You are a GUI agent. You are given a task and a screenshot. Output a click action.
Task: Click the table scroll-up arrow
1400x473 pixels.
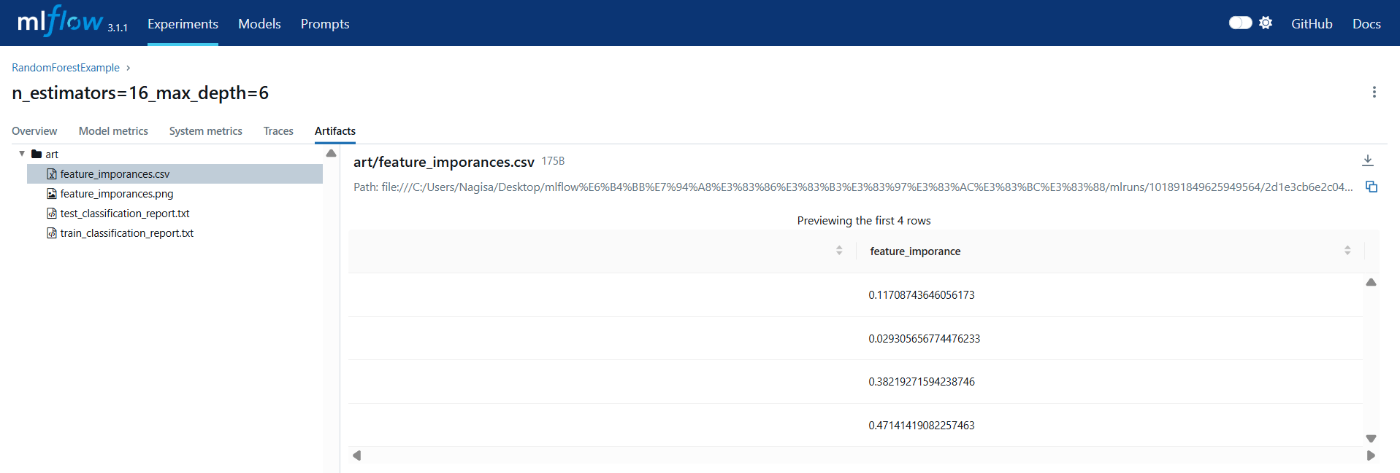[1371, 282]
